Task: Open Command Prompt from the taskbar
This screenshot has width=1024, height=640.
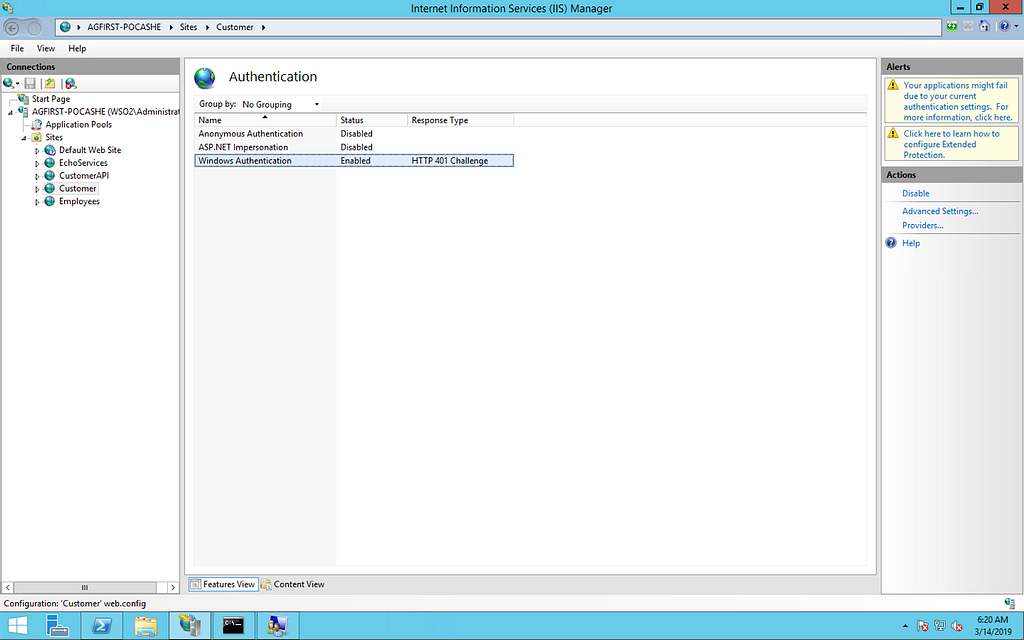Action: point(233,626)
